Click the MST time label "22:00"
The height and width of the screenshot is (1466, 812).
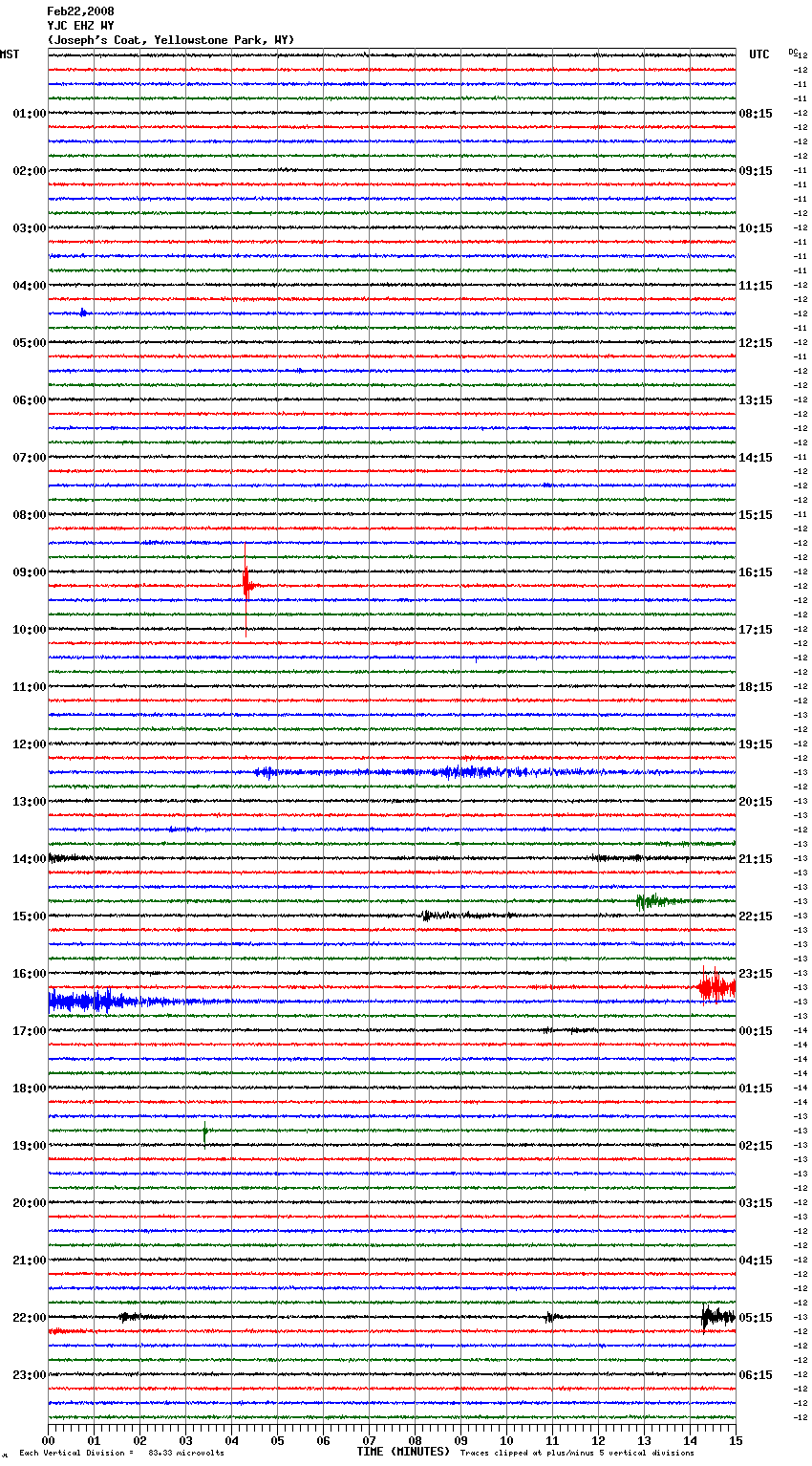coord(30,1318)
